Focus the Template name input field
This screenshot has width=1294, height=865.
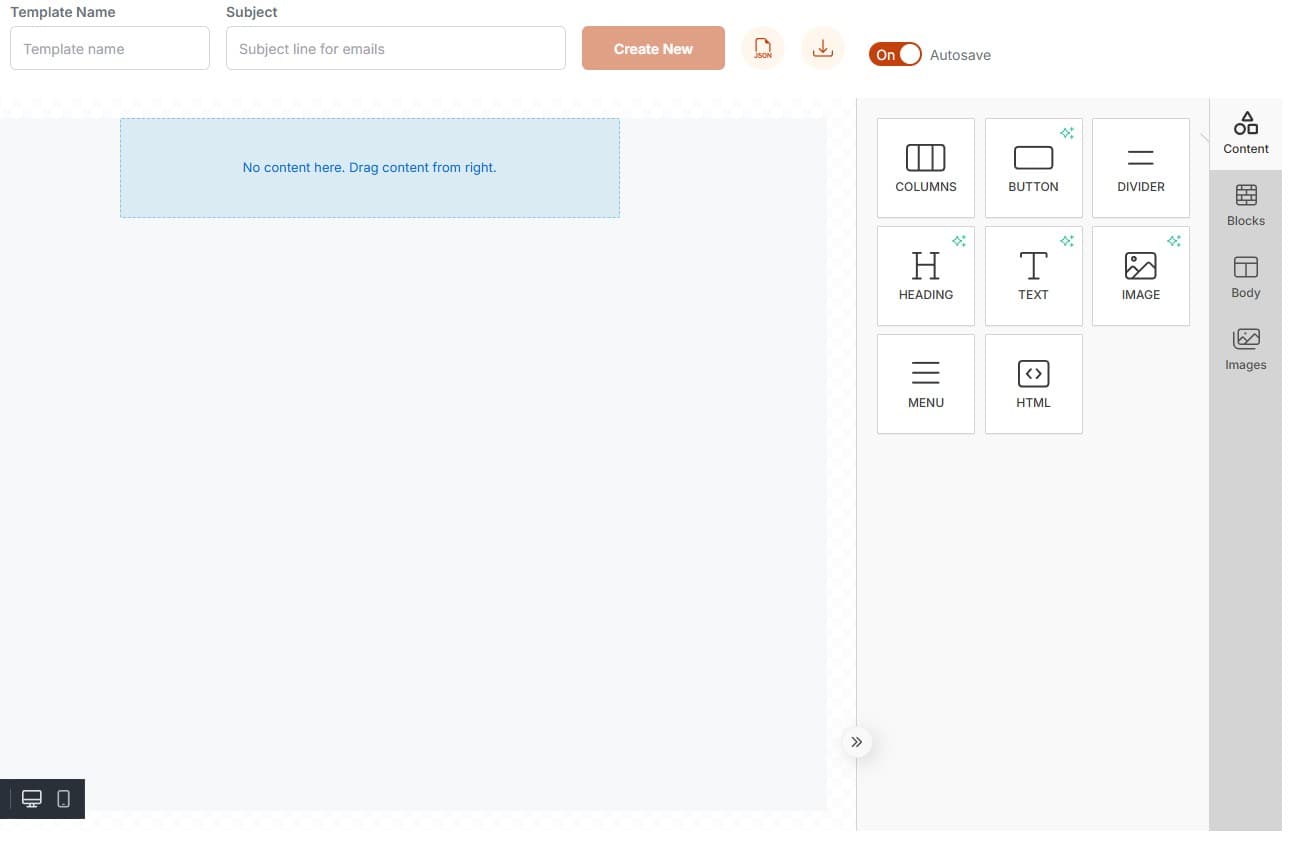point(110,48)
